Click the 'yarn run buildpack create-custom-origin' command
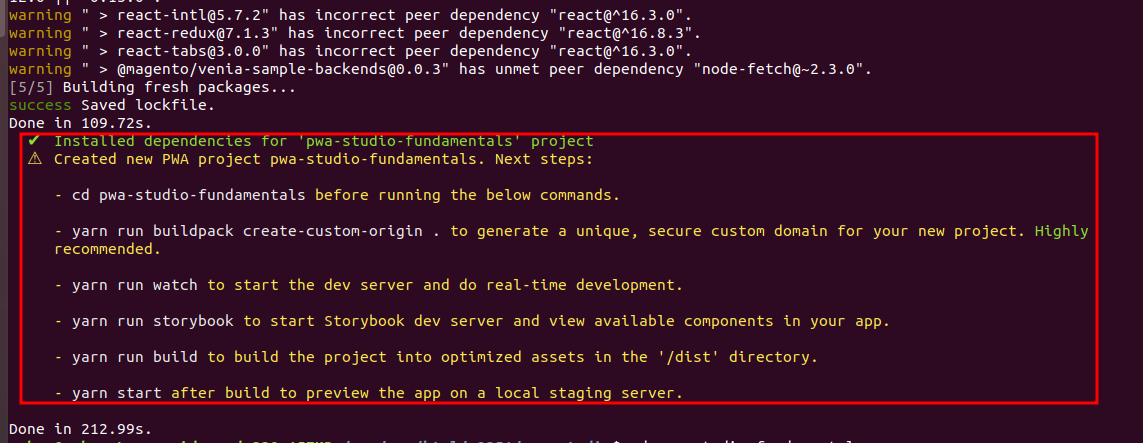Viewport: 1143px width, 443px height. (257, 232)
